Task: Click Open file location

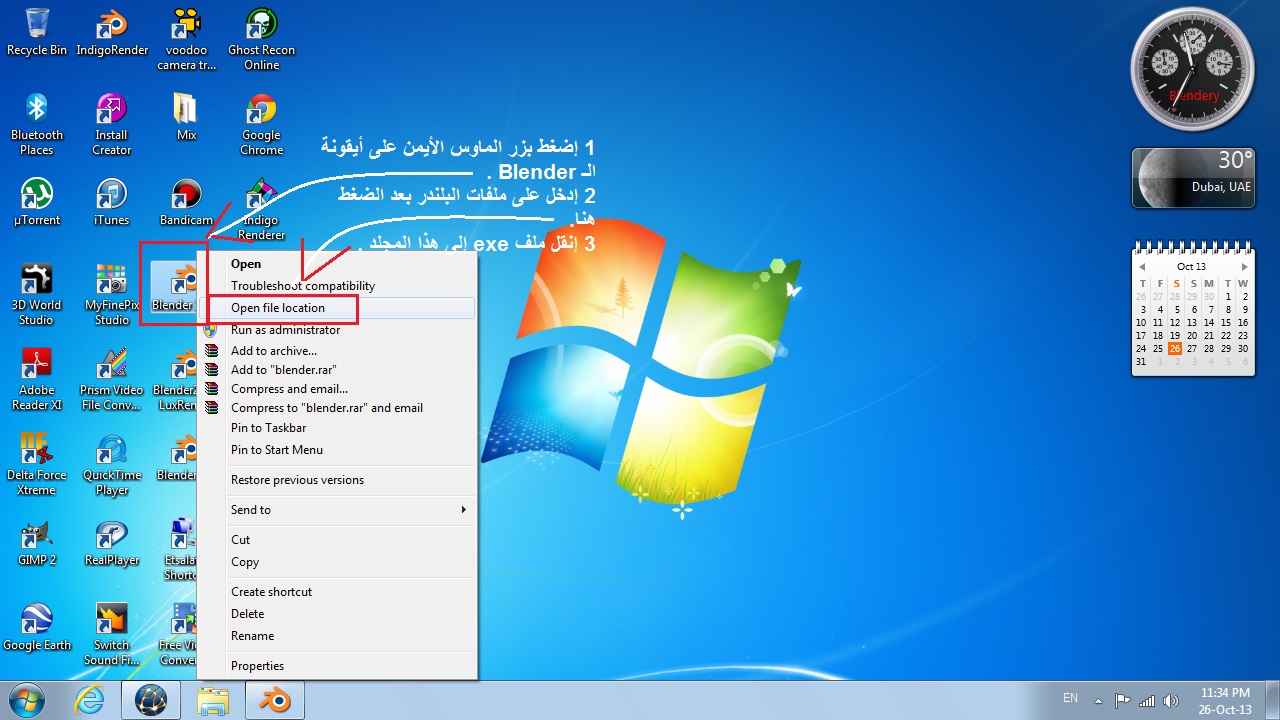Action: (x=338, y=308)
